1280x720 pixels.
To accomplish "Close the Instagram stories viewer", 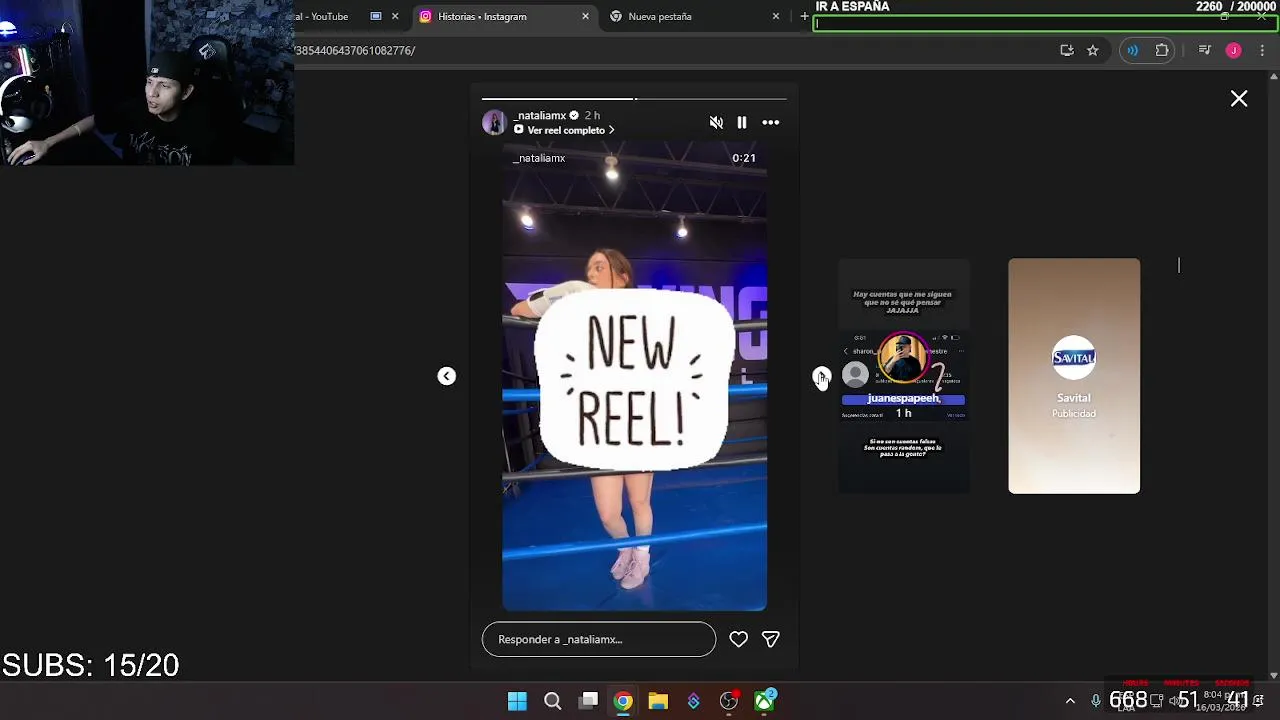I will tap(1239, 98).
